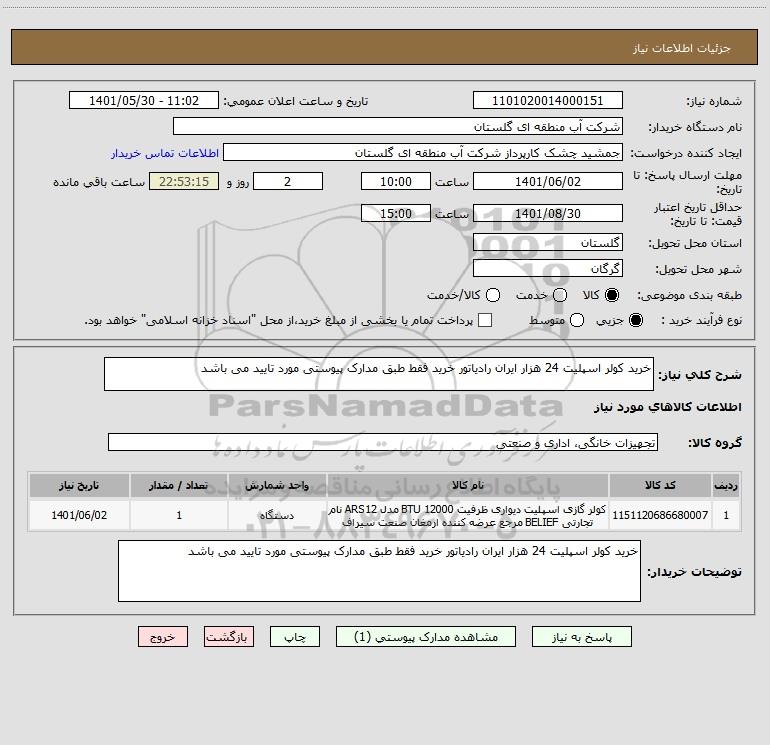Open اطلاعات تماس خریدار link
This screenshot has height=745, width=770.
click(165, 153)
